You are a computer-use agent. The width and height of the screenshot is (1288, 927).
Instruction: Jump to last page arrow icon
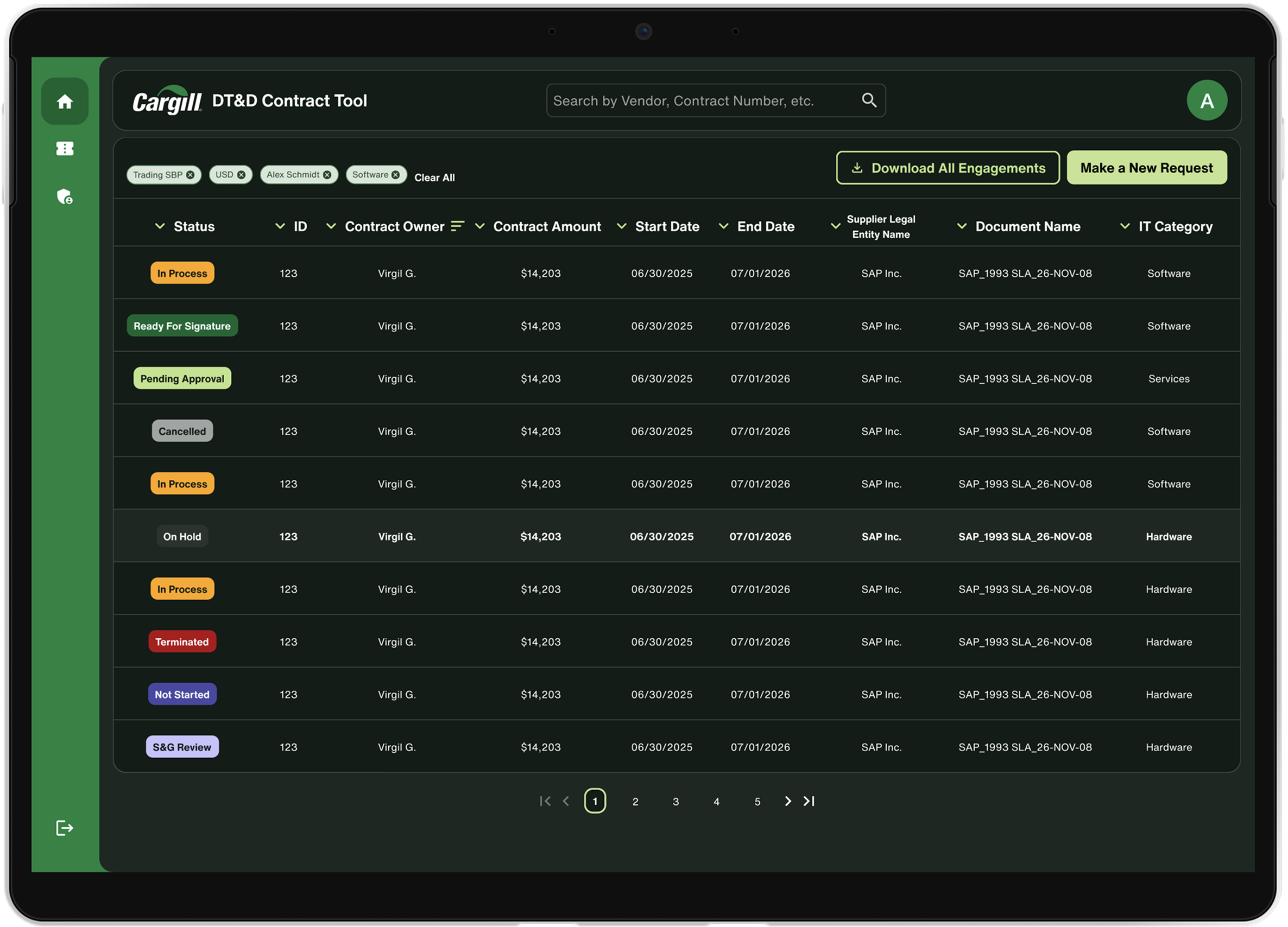click(809, 801)
